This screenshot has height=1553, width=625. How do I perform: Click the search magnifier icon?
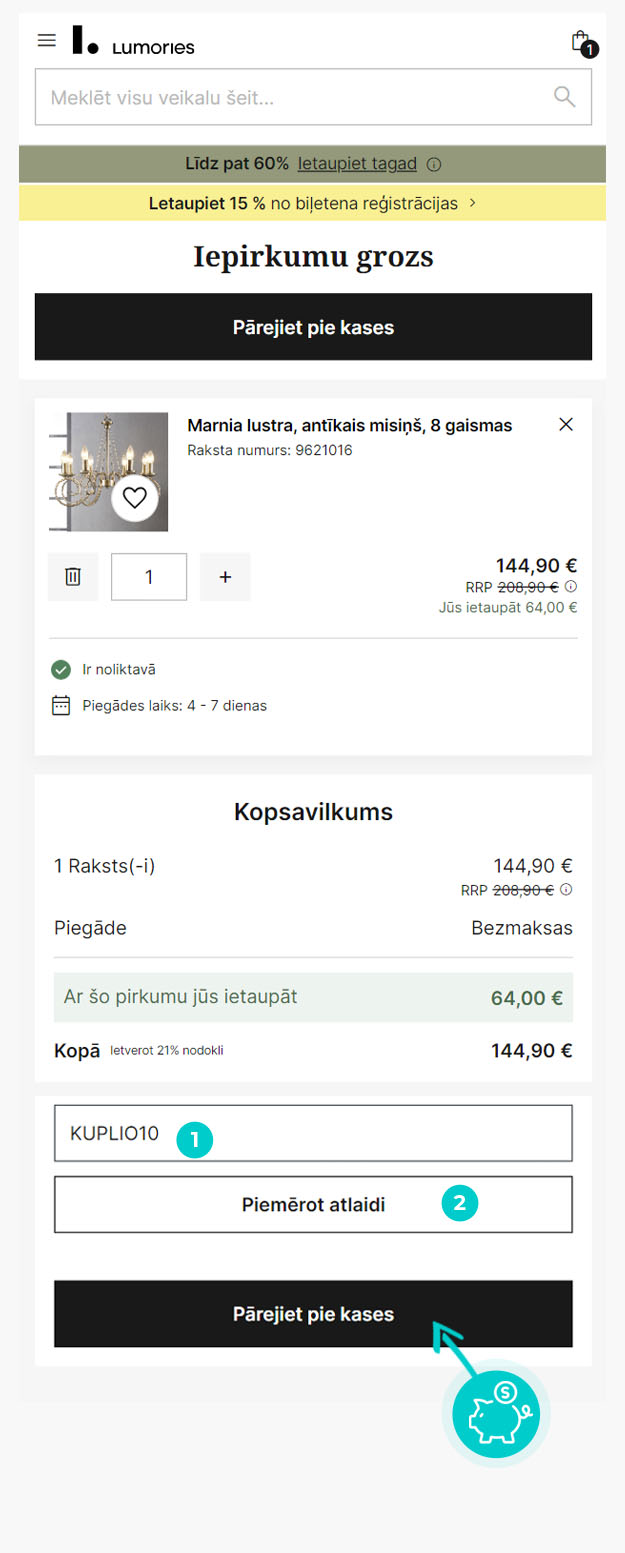pyautogui.click(x=565, y=96)
